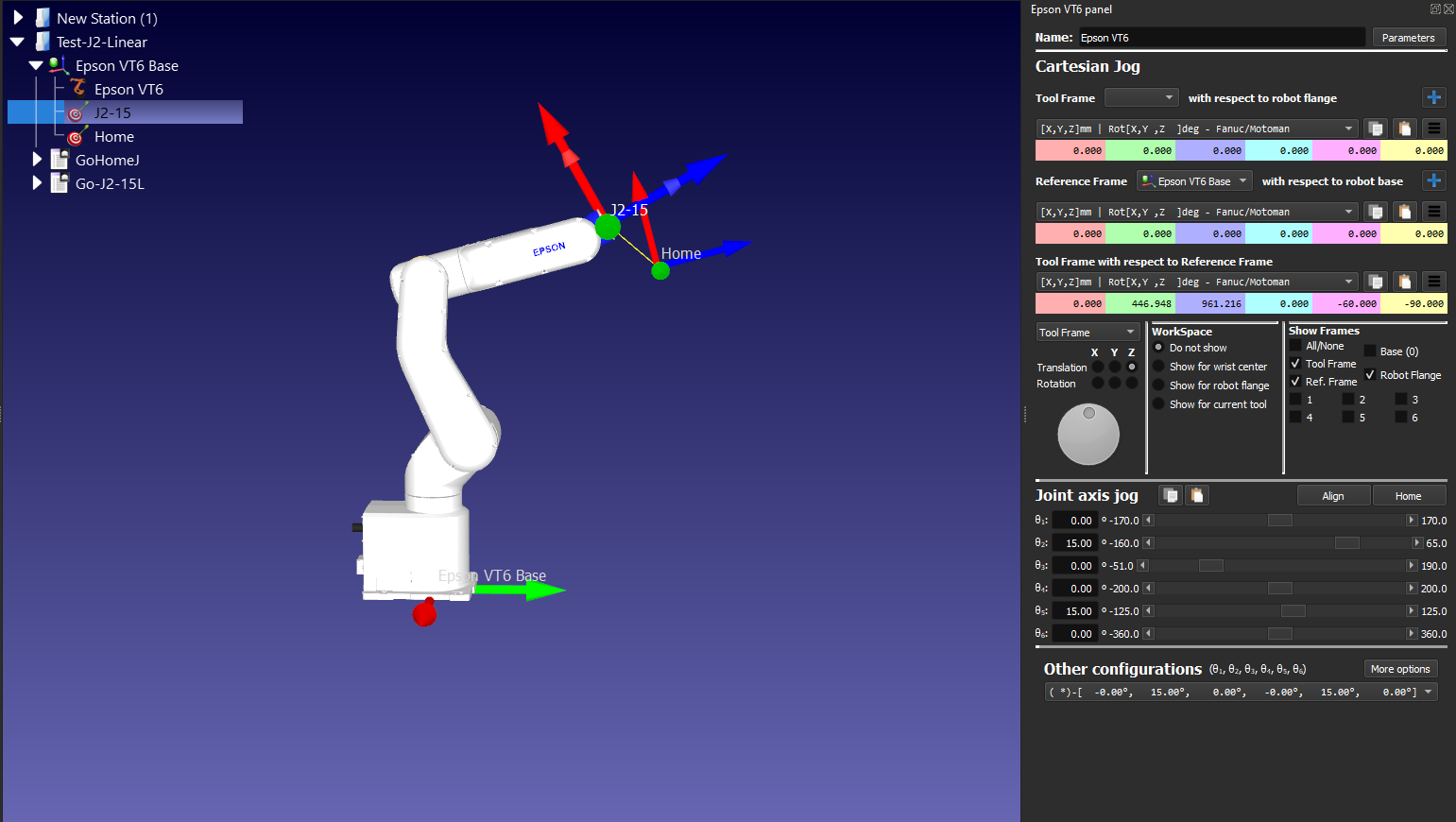
Task: Click the θ2 joint slider handle
Action: [x=1346, y=543]
